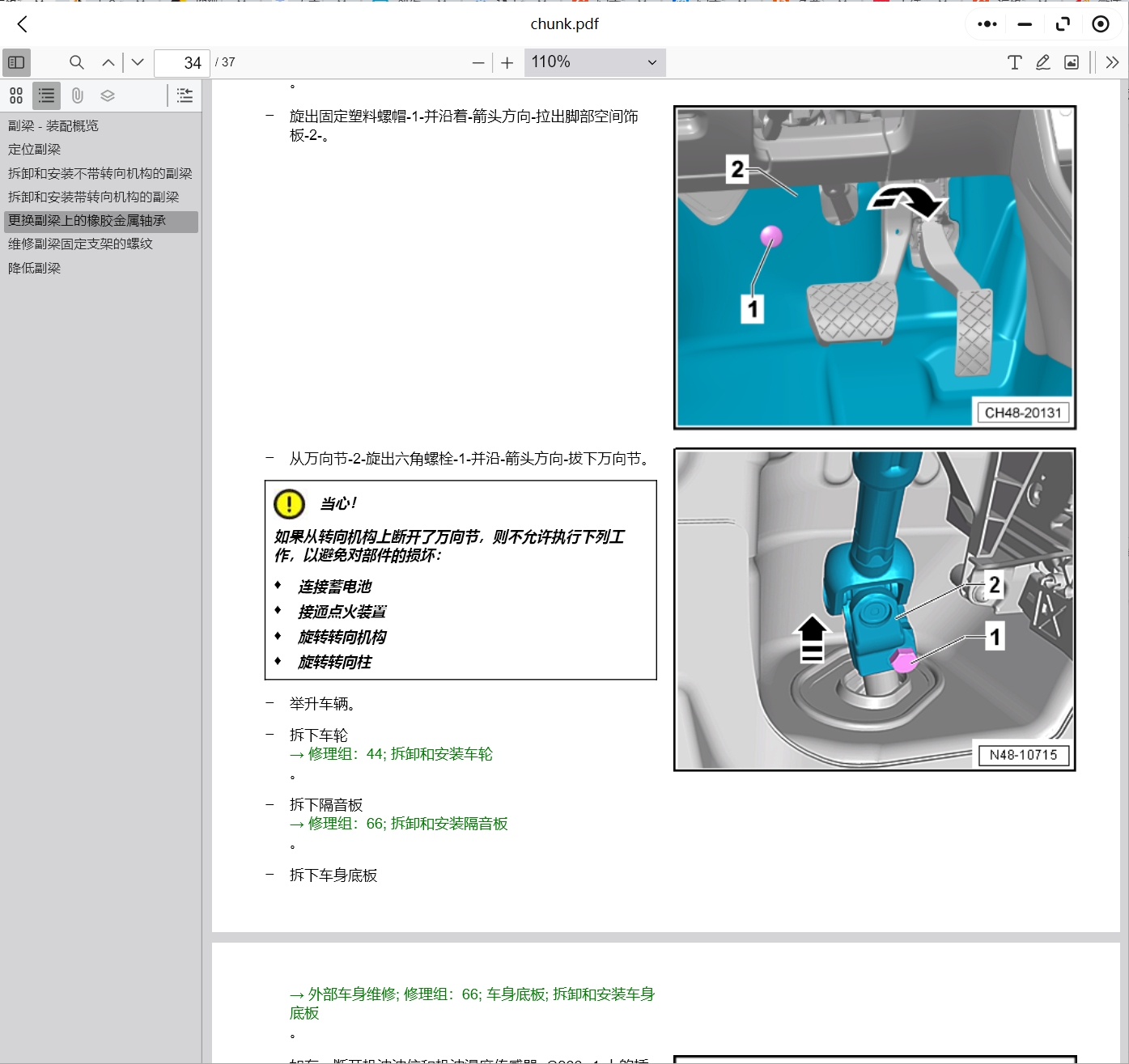Select the Text annotation tool
This screenshot has height=1064, width=1129.
pos(1014,62)
